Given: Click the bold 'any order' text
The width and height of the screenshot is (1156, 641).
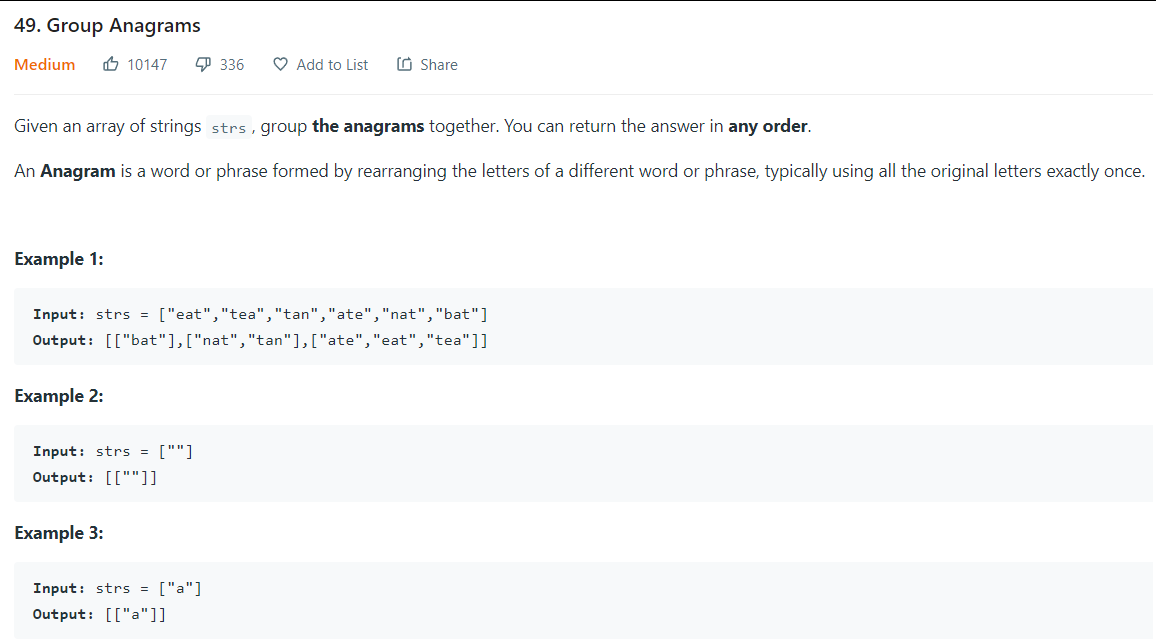Looking at the screenshot, I should coord(767,126).
